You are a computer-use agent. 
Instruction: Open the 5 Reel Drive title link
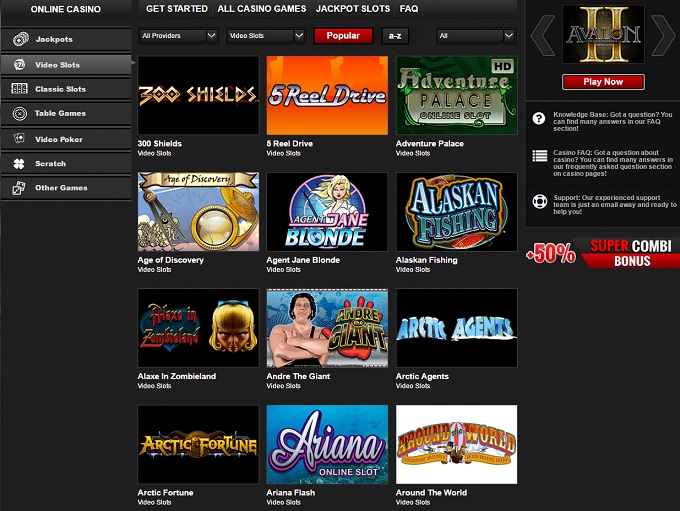(x=289, y=144)
